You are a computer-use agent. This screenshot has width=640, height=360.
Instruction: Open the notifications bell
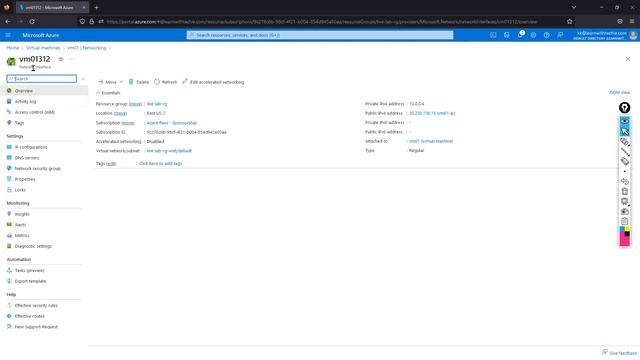(x=520, y=35)
